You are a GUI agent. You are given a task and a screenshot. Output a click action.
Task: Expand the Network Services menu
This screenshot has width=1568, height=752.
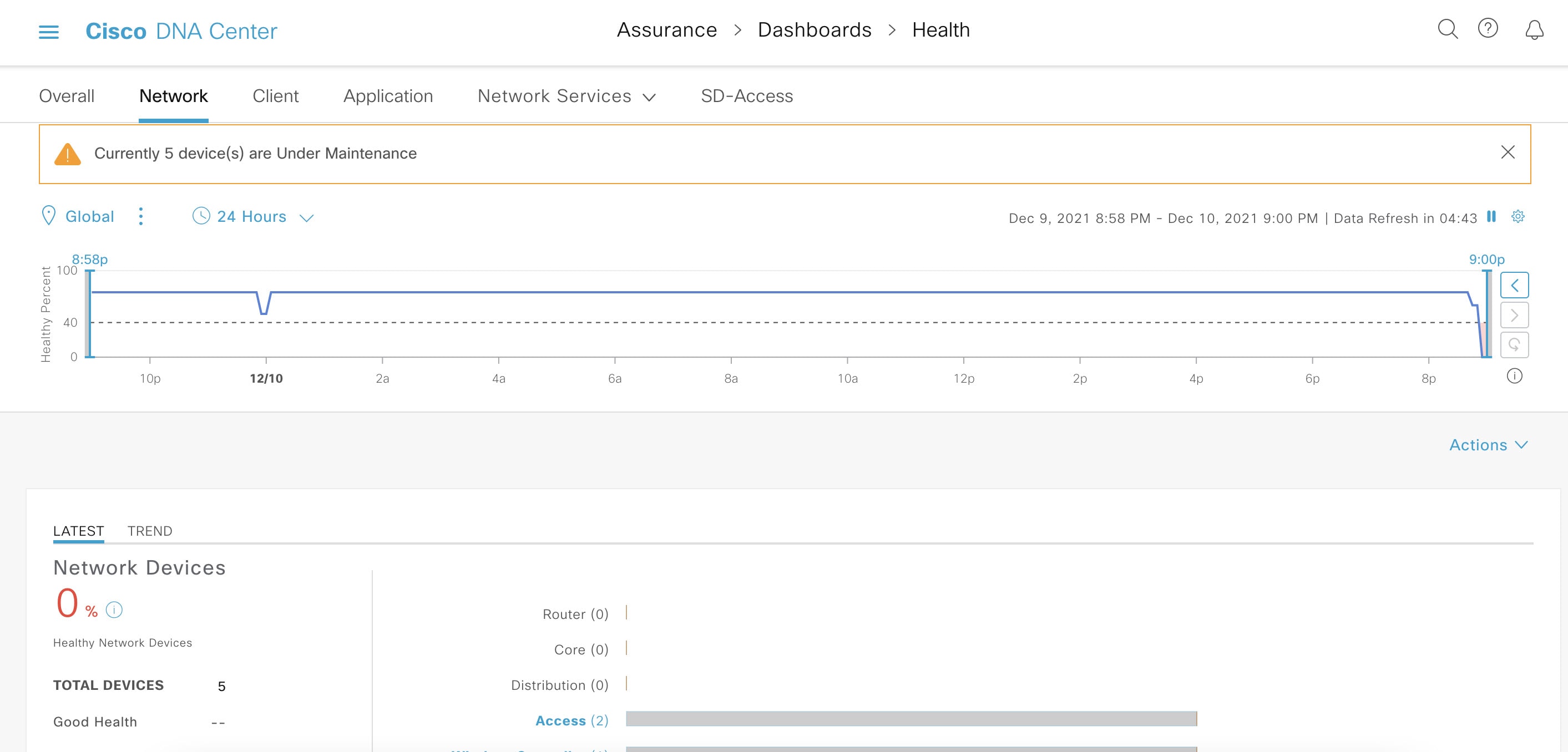(x=566, y=96)
